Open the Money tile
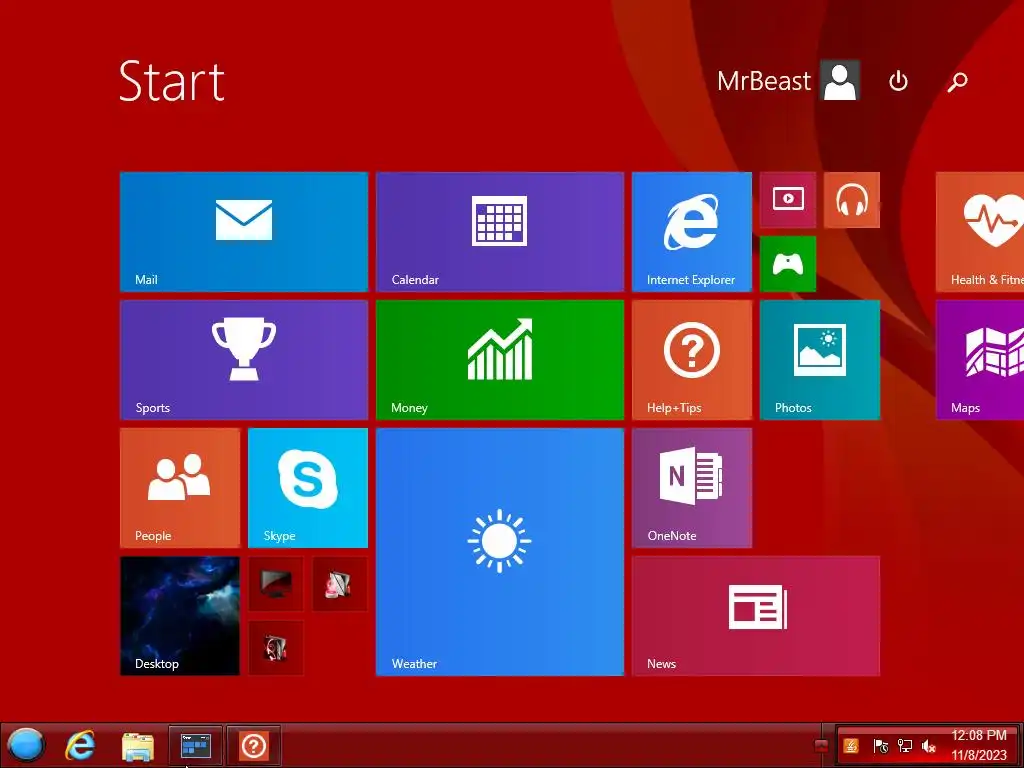The width and height of the screenshot is (1024, 768). [500, 360]
